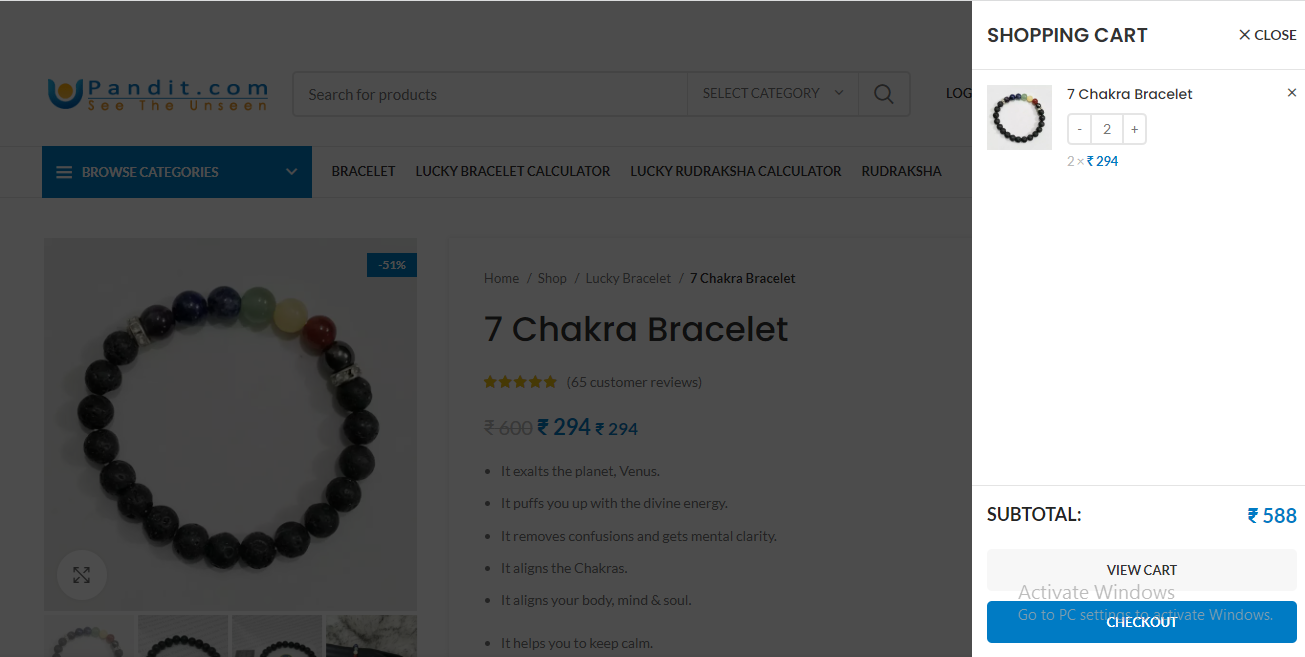
Task: Click the image enlarge icon
Action: tap(81, 575)
